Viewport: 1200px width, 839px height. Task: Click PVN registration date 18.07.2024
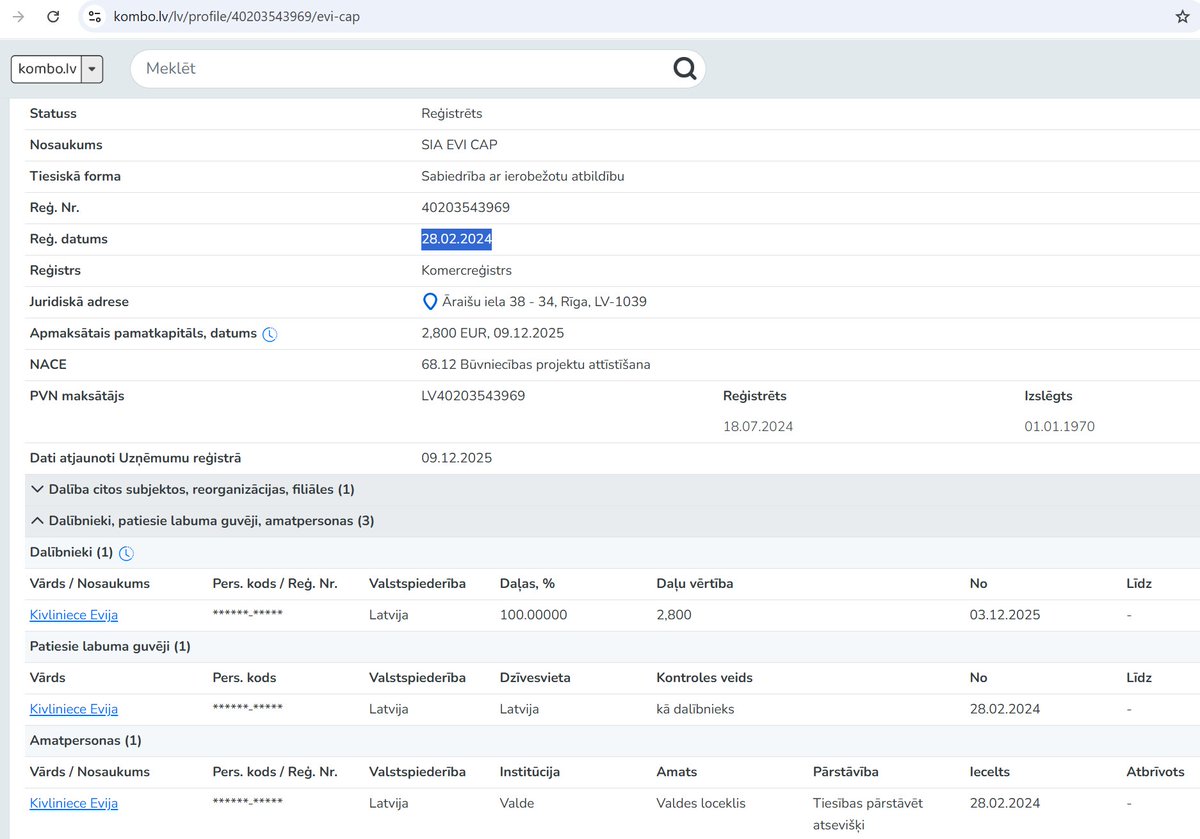(758, 427)
